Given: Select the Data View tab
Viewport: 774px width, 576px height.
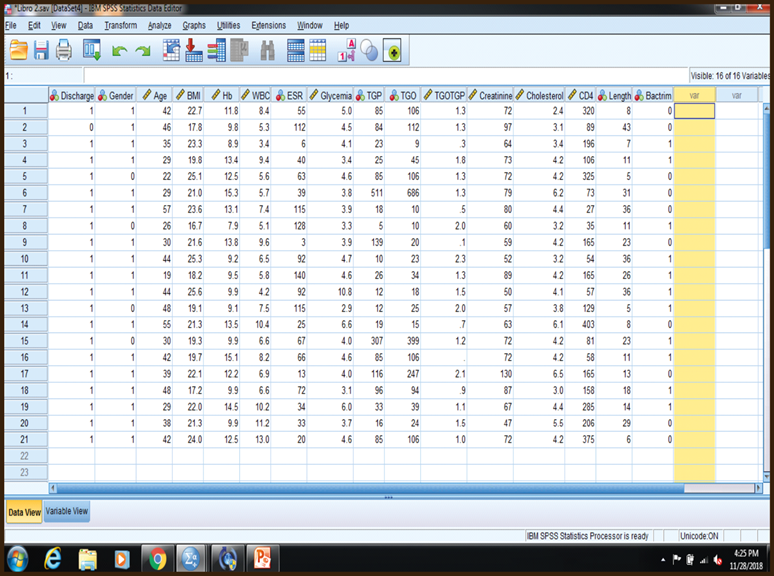Looking at the screenshot, I should tap(25, 511).
